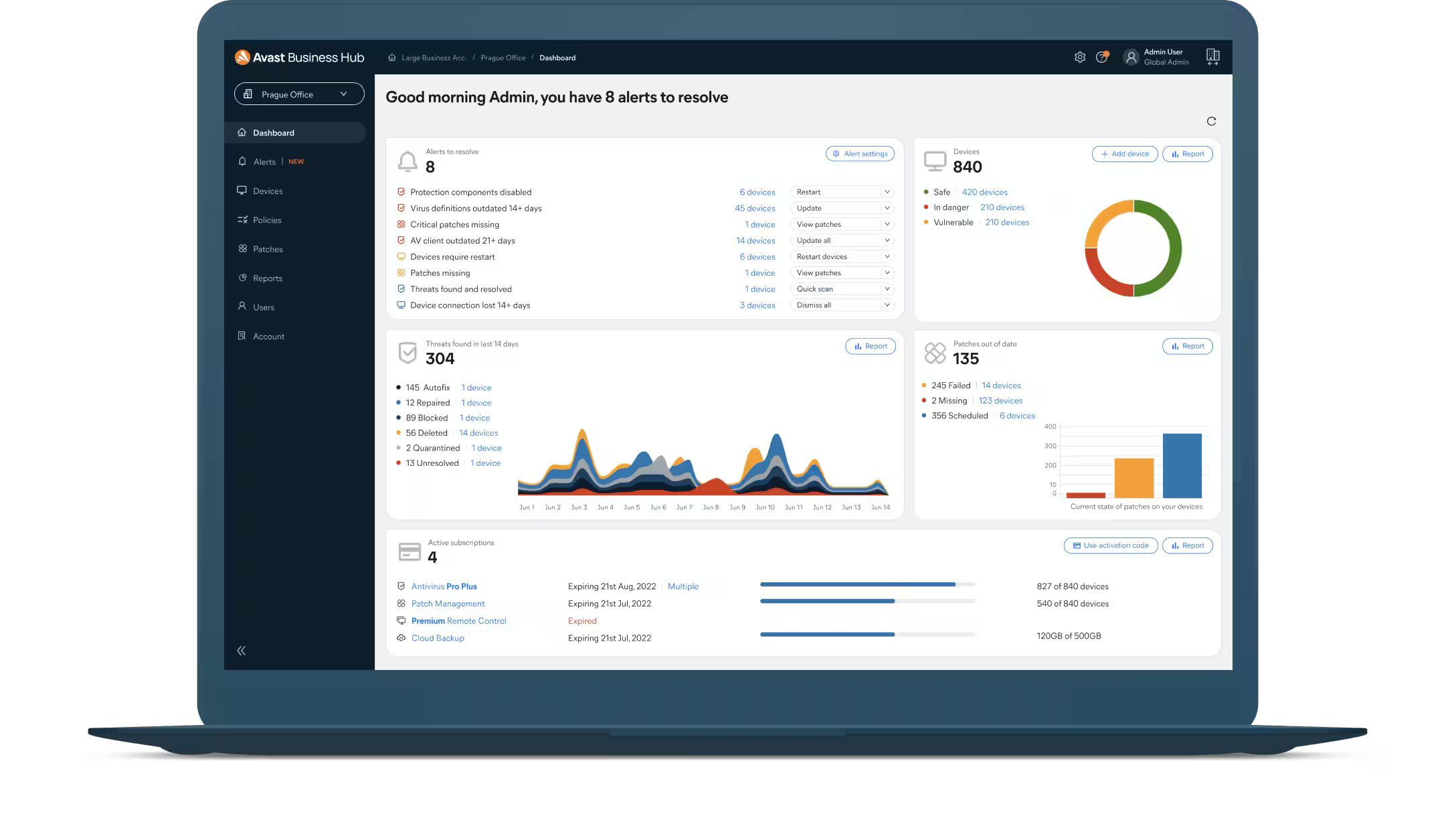Click the icon next to Premium Remote Control
Screen dimensions: 1456x834
click(401, 620)
